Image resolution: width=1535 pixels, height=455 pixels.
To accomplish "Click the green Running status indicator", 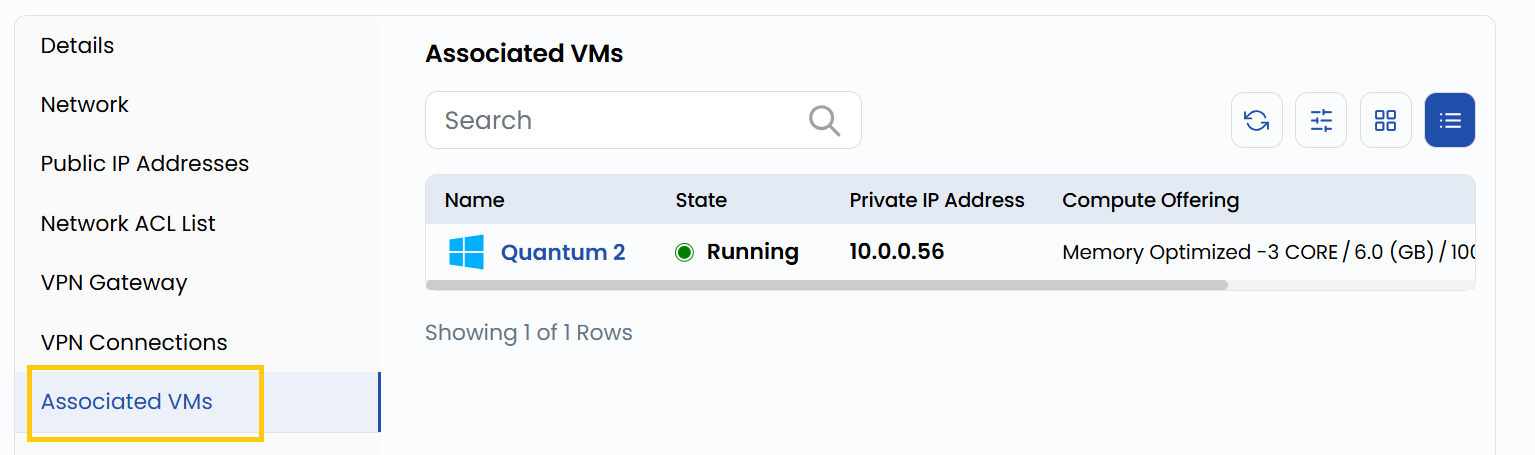I will (x=685, y=252).
